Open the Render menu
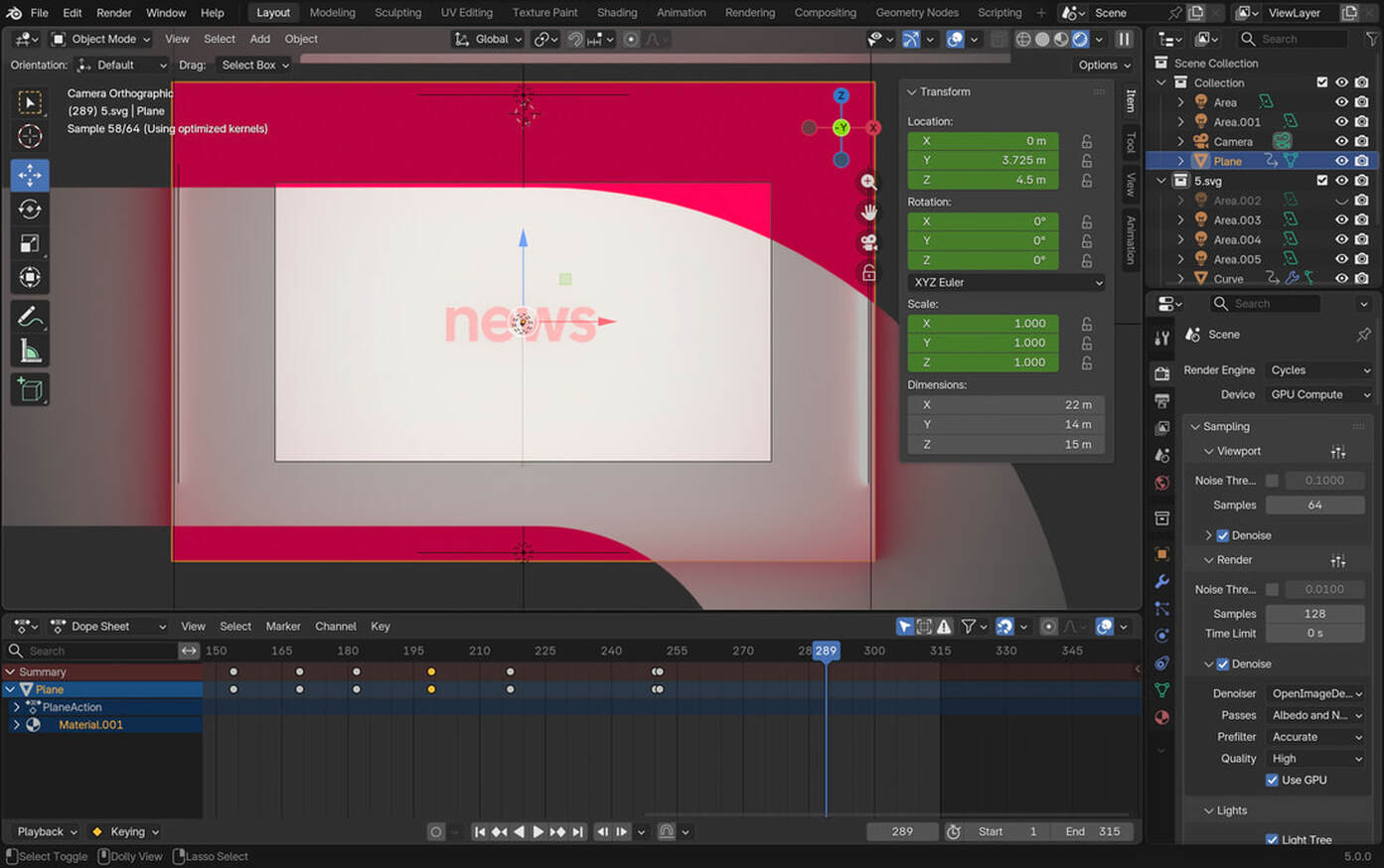The width and height of the screenshot is (1384, 868). pyautogui.click(x=113, y=13)
